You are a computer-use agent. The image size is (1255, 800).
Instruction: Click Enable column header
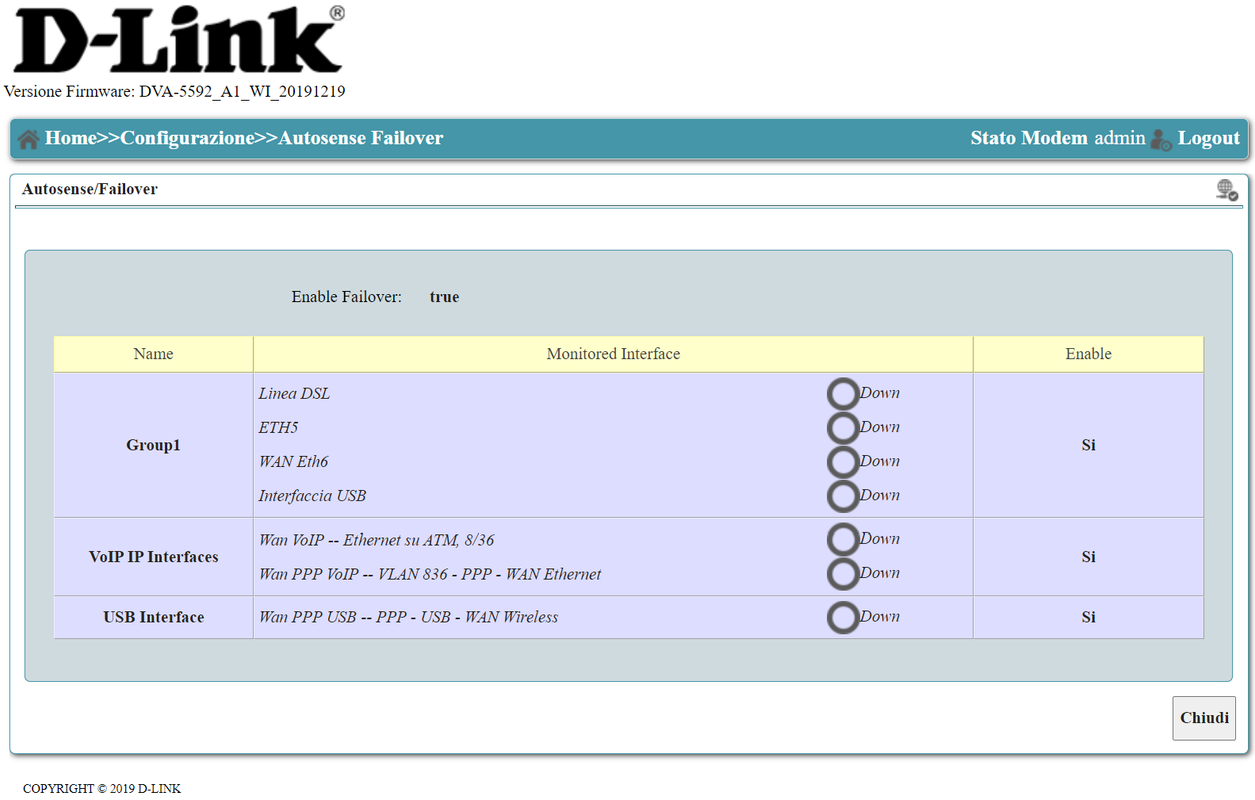click(x=1088, y=354)
